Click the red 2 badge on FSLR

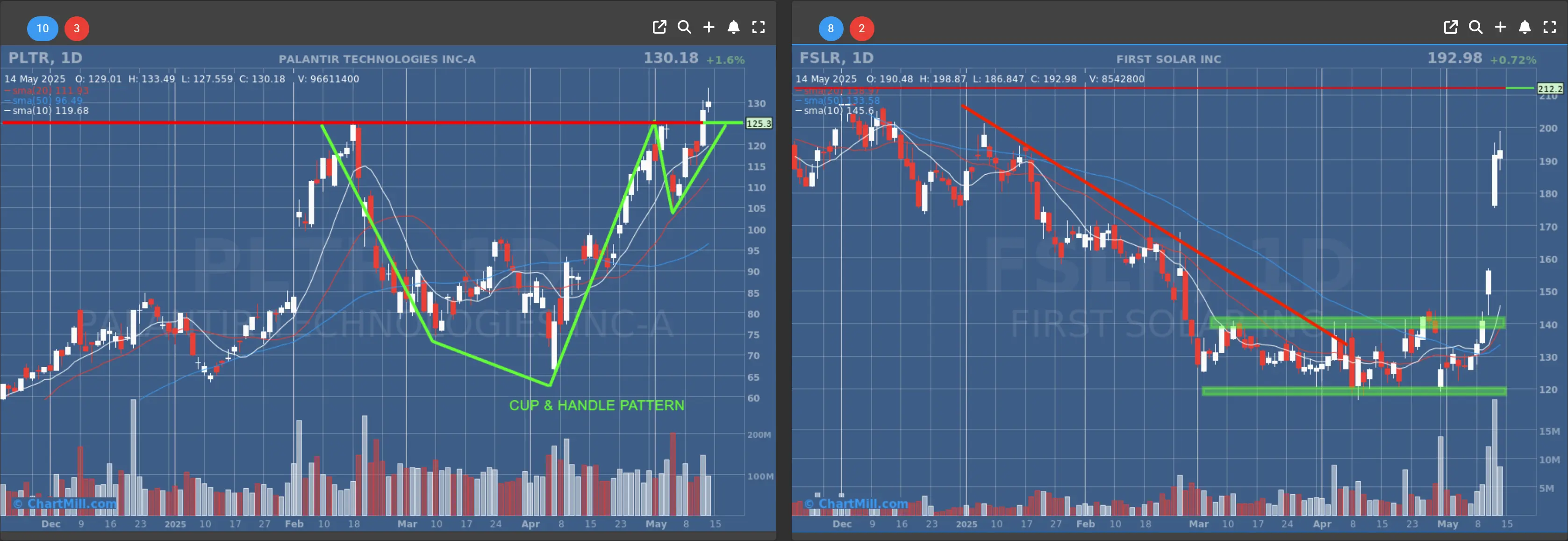point(861,28)
